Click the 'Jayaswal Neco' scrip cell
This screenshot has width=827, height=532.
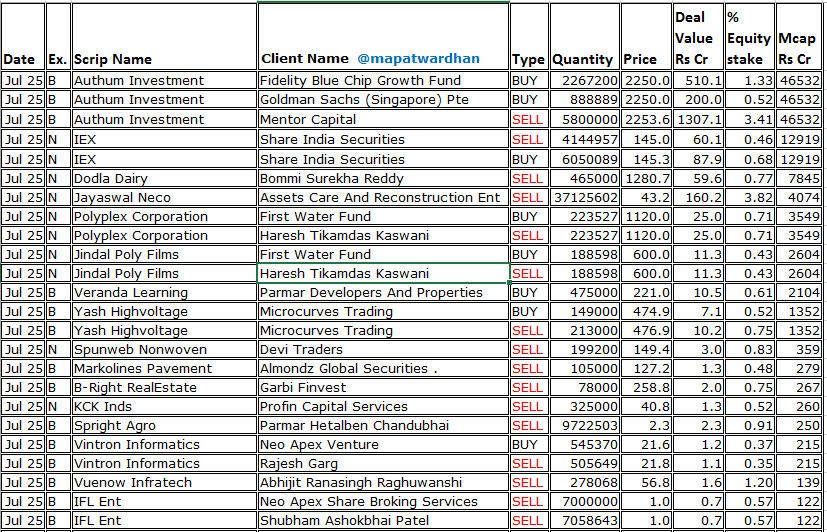click(x=164, y=198)
